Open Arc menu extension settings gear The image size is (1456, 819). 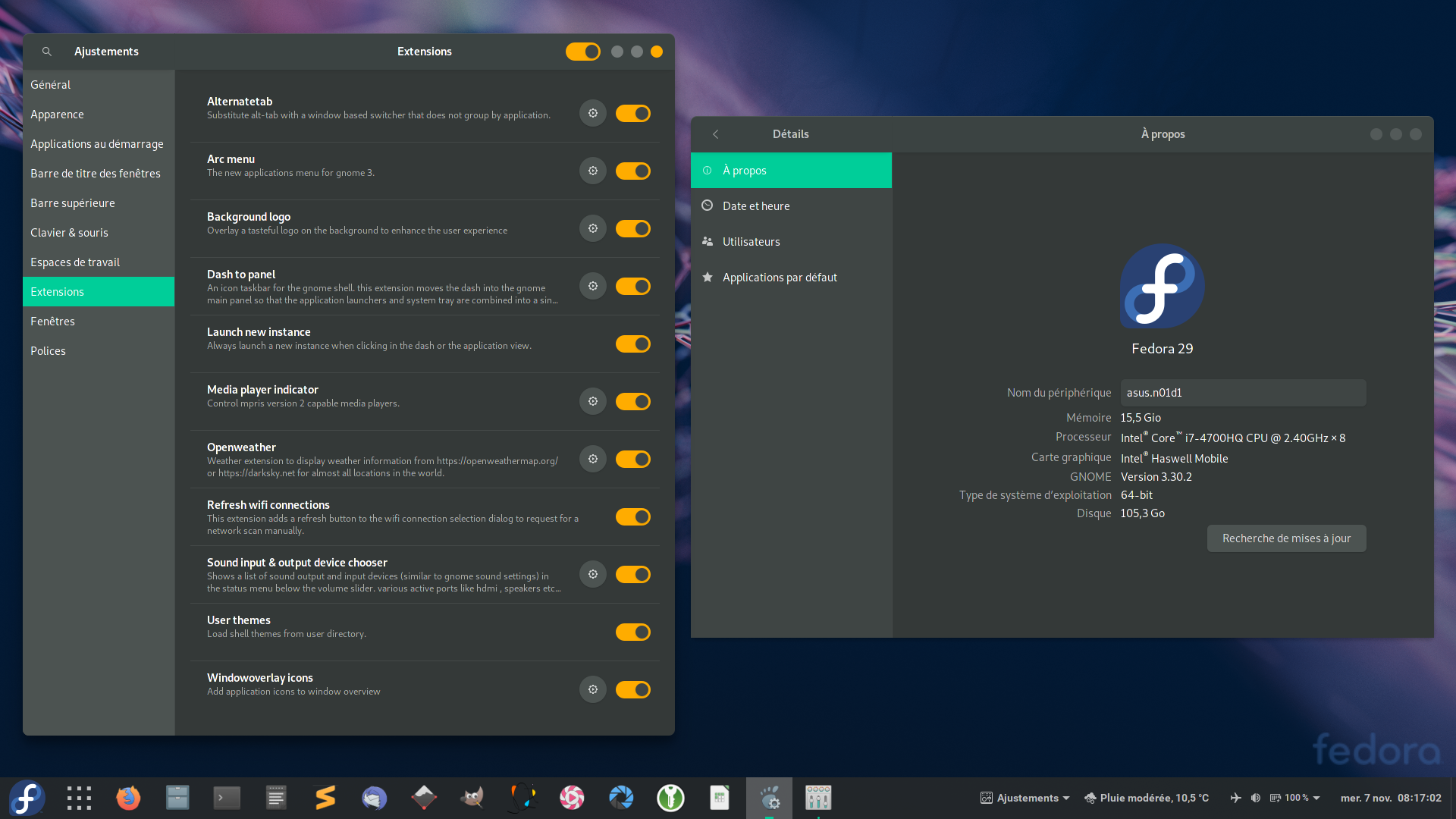[592, 171]
